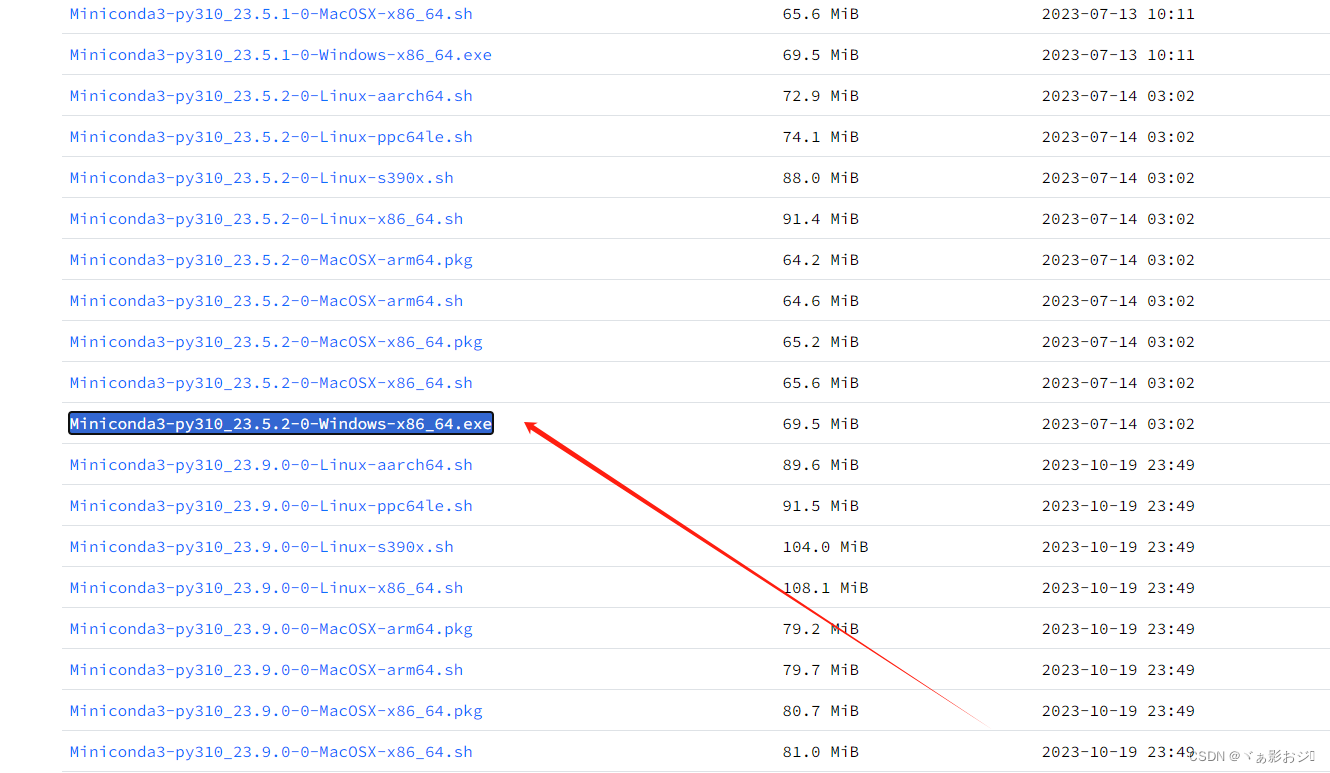
Task: Open Miniconda3-py310_23.5.2-0-Linux-ppc64le.sh
Action: [271, 137]
